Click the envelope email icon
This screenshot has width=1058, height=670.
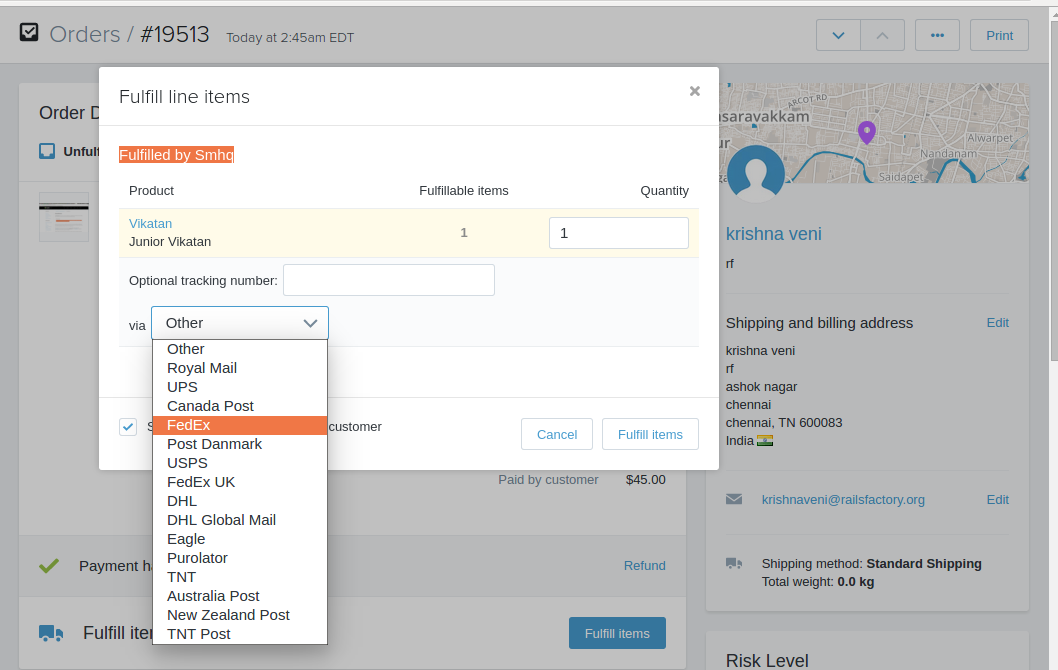[x=734, y=499]
